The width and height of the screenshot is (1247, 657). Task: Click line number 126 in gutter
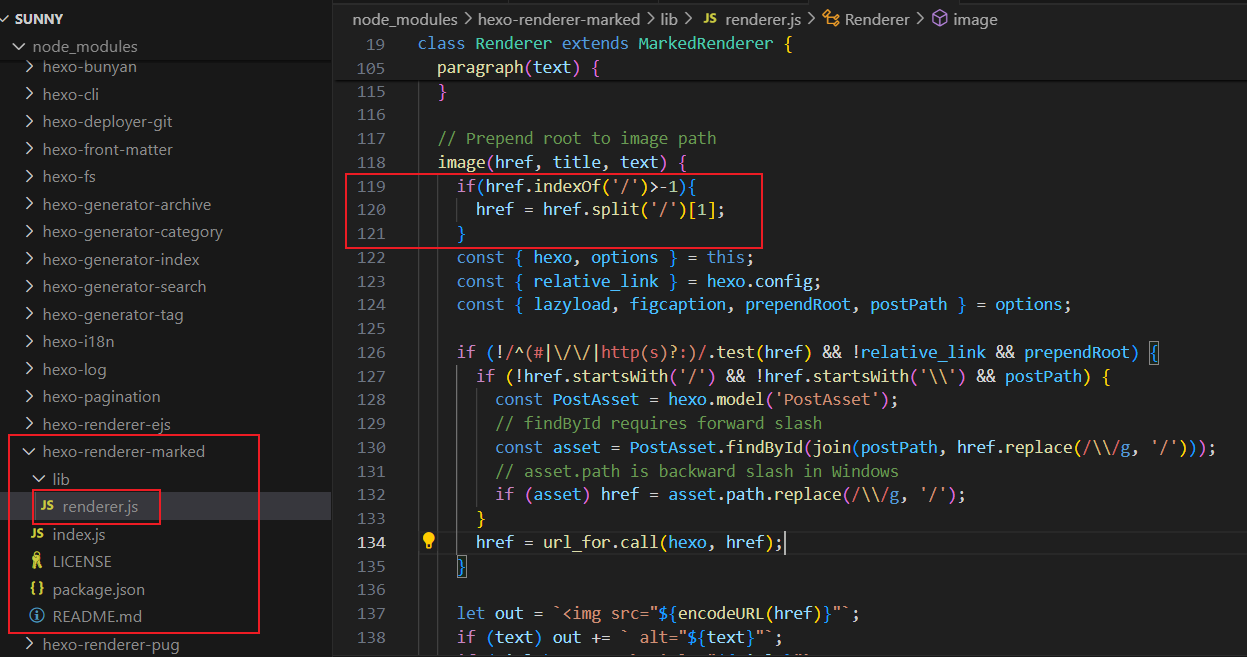(371, 352)
